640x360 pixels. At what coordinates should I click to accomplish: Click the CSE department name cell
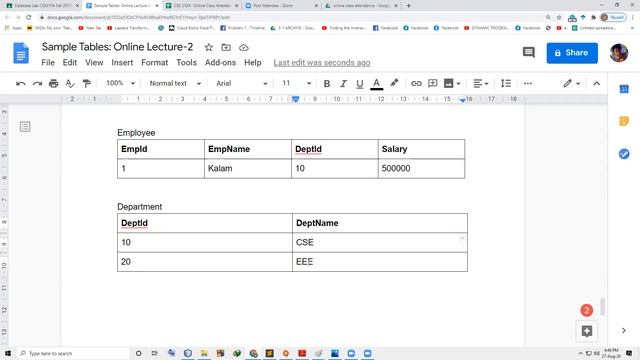[380, 242]
